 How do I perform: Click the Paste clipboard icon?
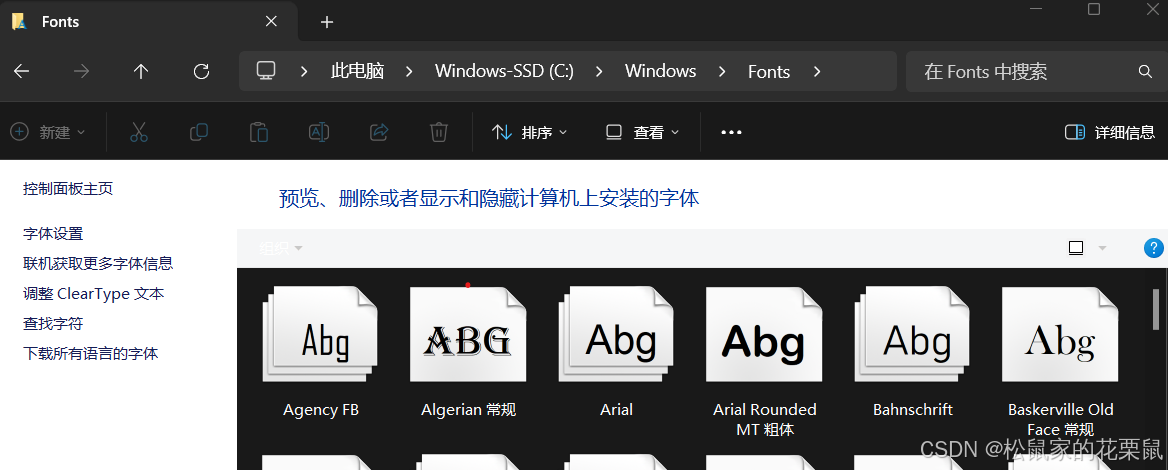(258, 132)
